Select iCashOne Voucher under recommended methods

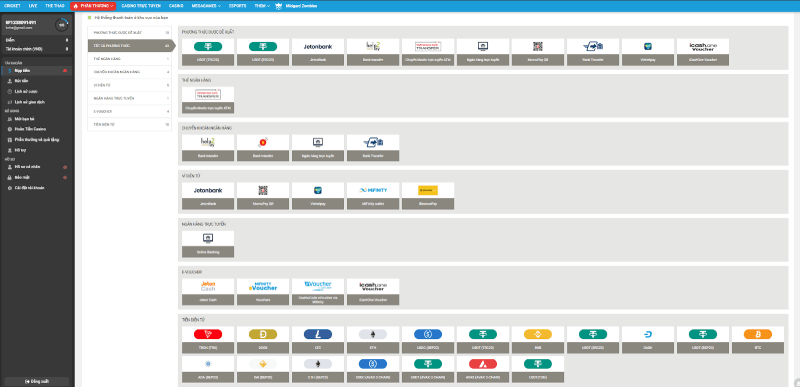click(x=703, y=52)
